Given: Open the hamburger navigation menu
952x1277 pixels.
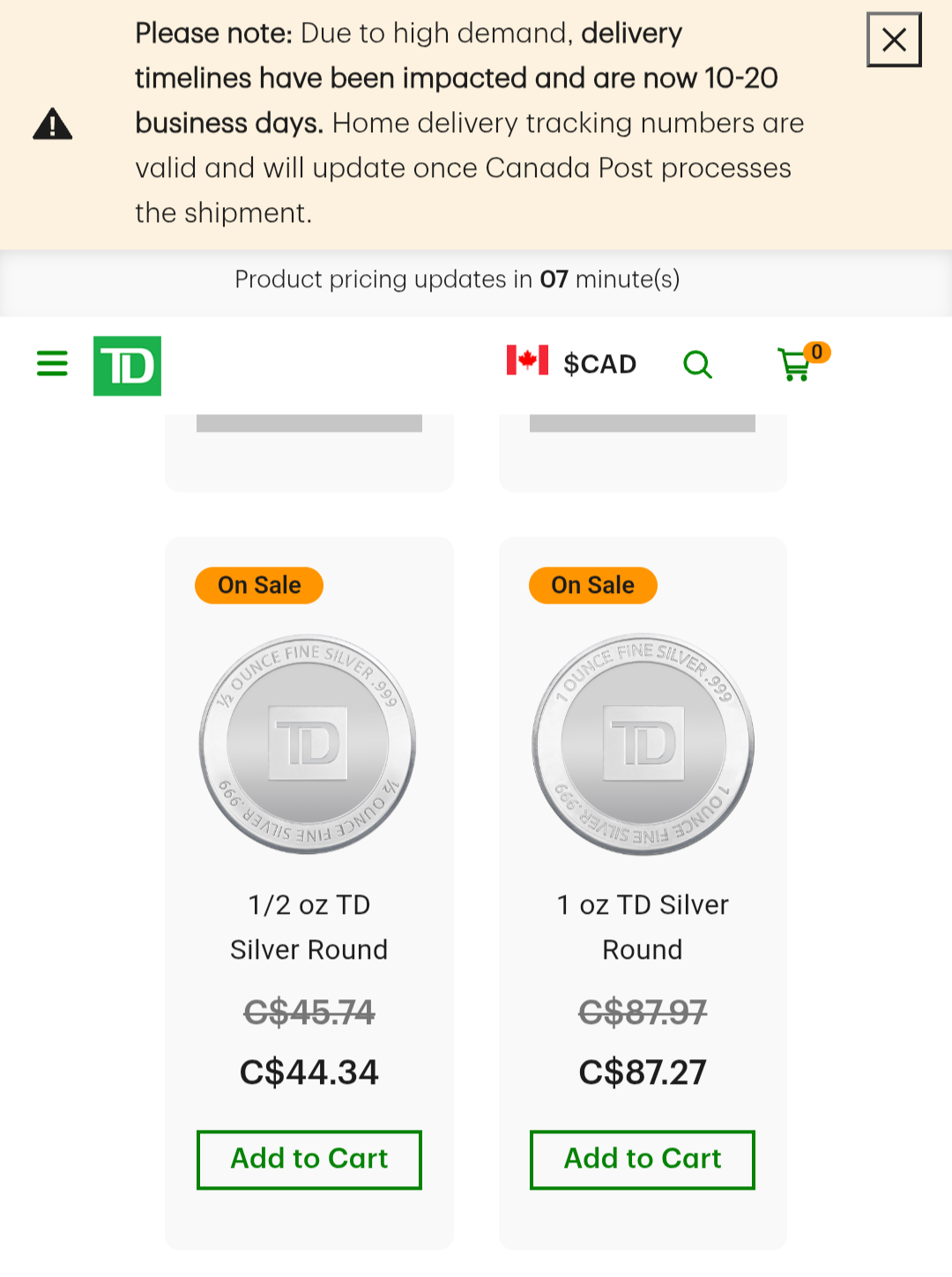Looking at the screenshot, I should point(52,363).
